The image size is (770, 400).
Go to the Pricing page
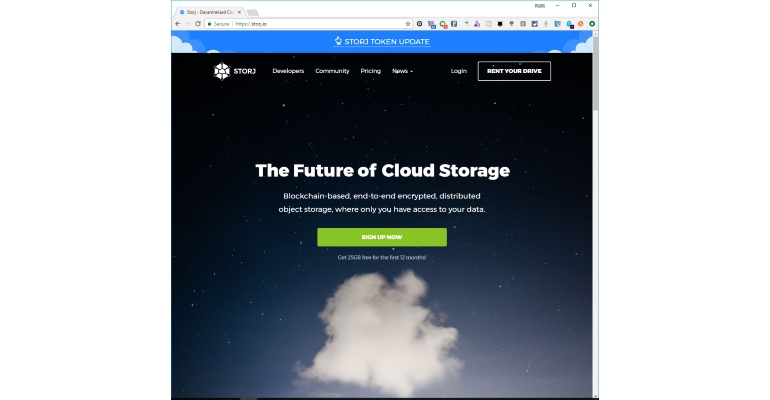click(x=370, y=71)
